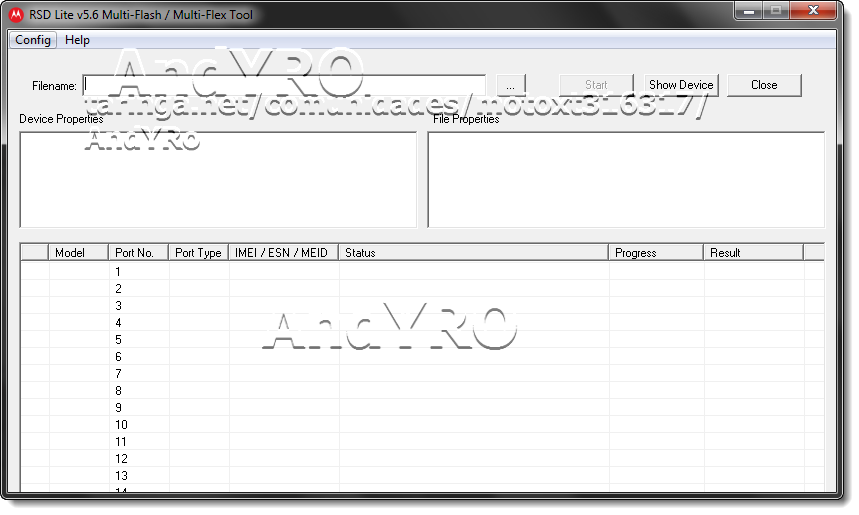
Task: Select port number 2 row
Action: (x=422, y=289)
